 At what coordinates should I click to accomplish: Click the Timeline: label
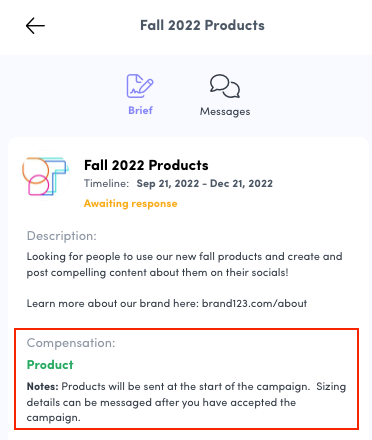point(106,183)
